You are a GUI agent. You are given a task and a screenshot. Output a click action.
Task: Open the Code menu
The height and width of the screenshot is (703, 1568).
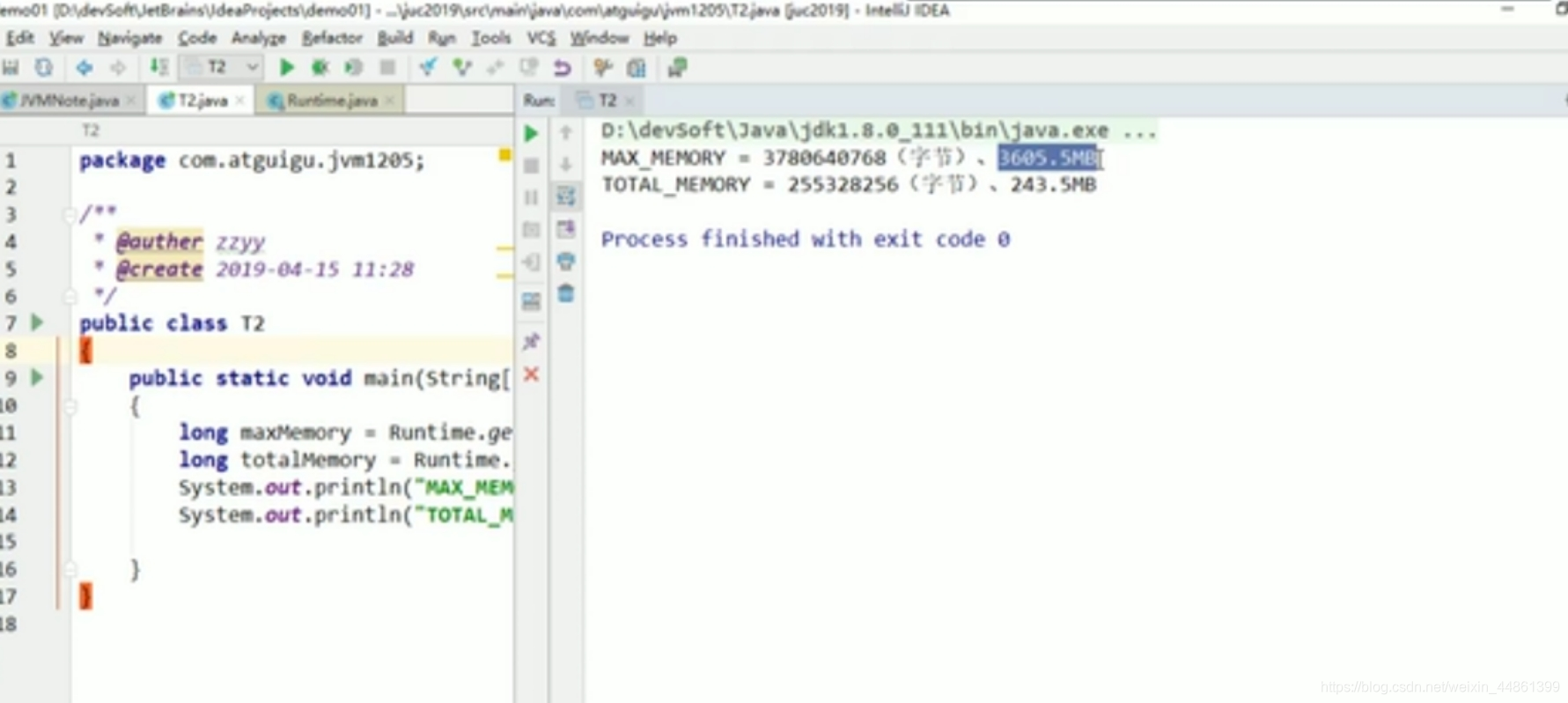pos(197,38)
